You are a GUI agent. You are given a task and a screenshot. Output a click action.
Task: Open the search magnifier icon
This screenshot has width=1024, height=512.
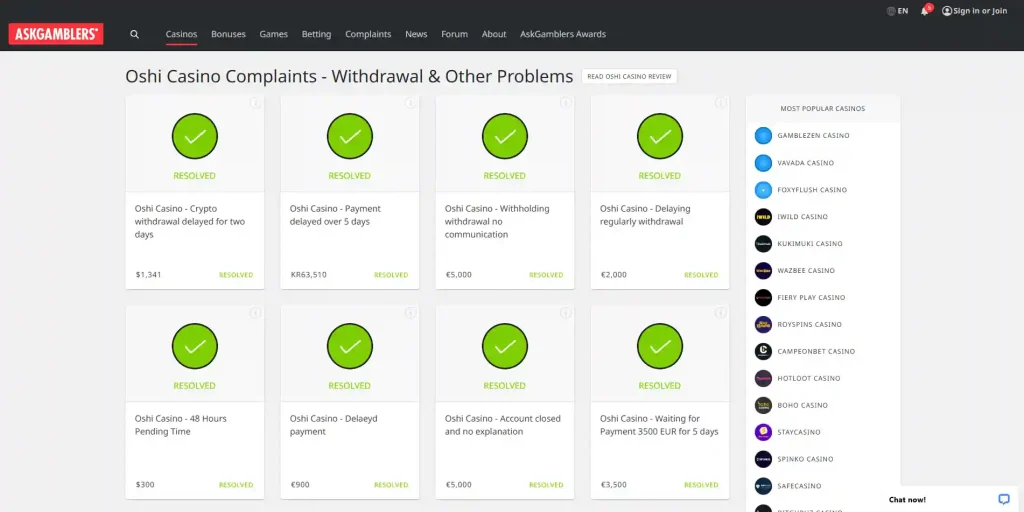click(135, 34)
